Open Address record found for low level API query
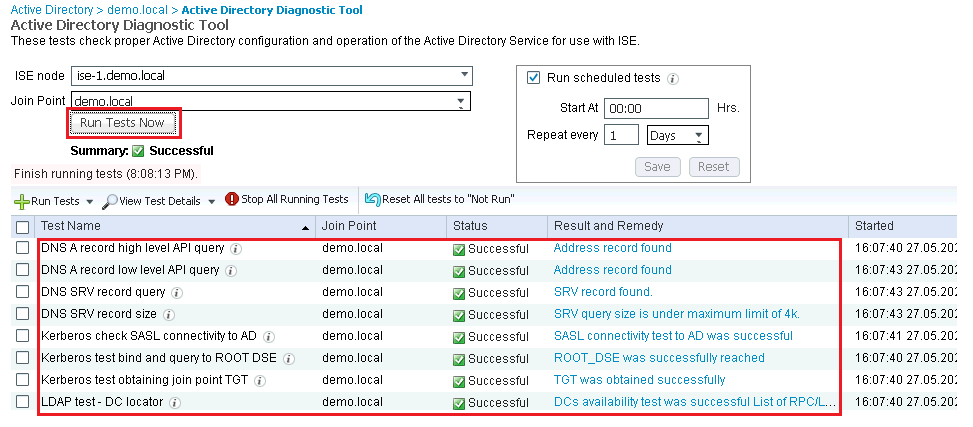 point(612,270)
